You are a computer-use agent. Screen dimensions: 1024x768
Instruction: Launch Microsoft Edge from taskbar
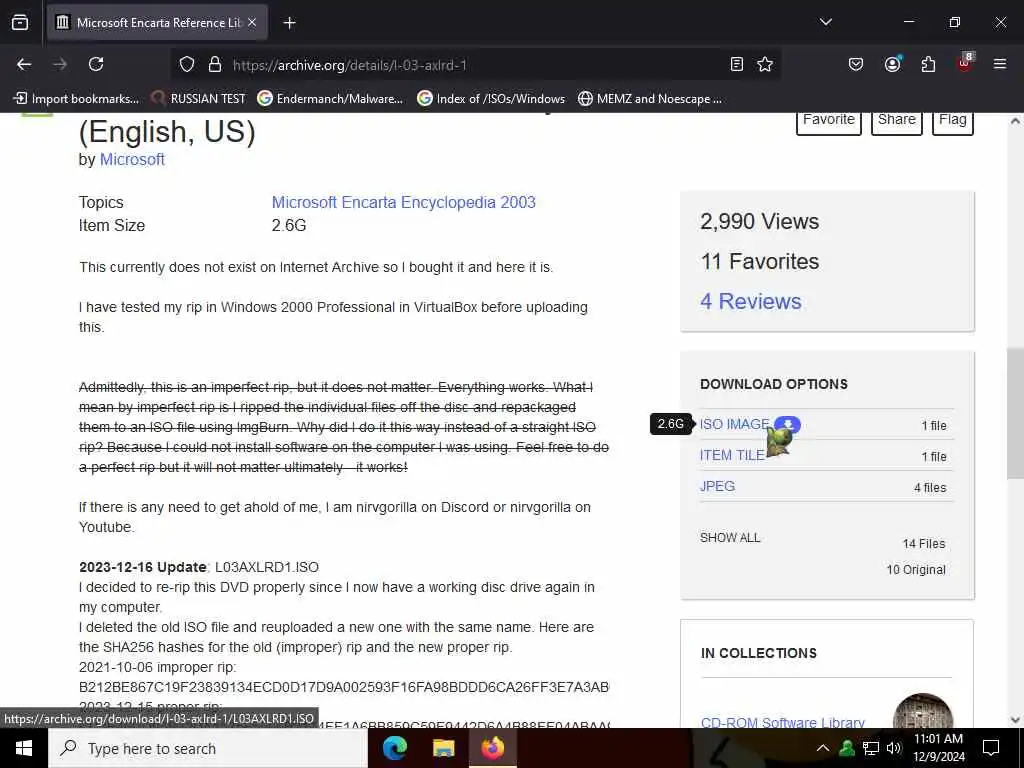[x=394, y=748]
